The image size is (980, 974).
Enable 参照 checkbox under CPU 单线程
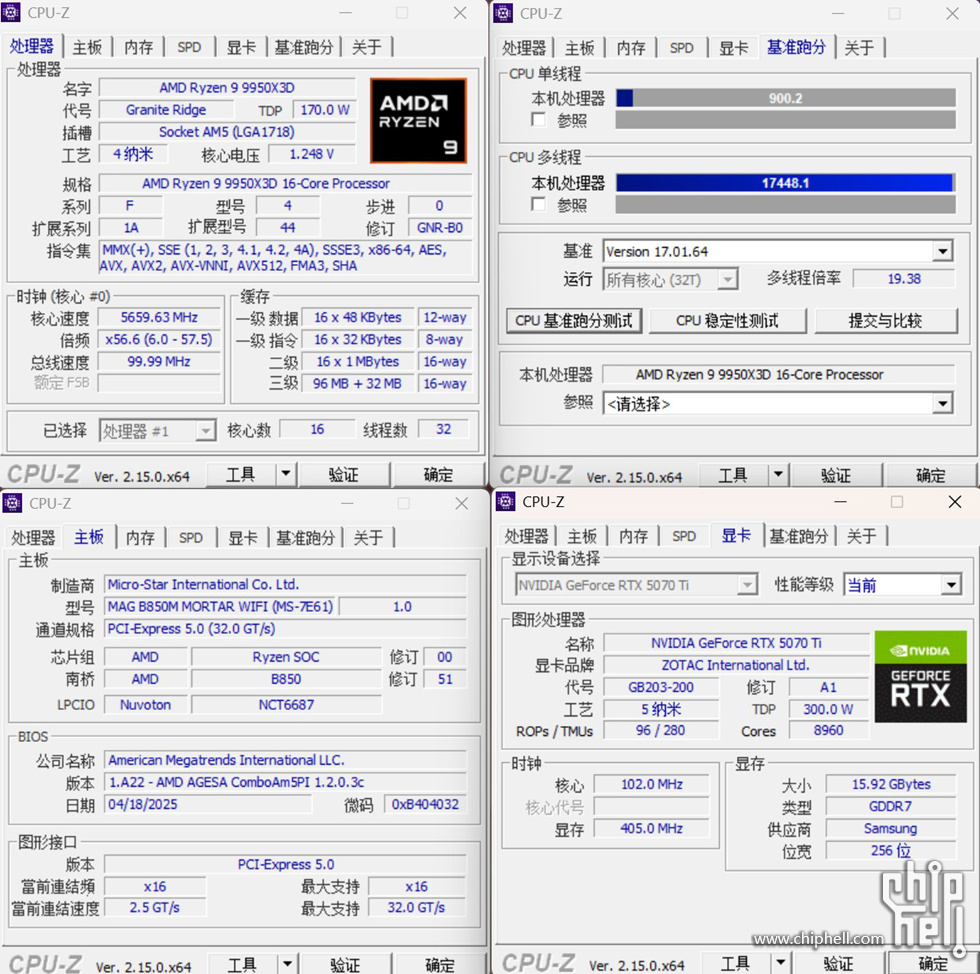click(538, 119)
